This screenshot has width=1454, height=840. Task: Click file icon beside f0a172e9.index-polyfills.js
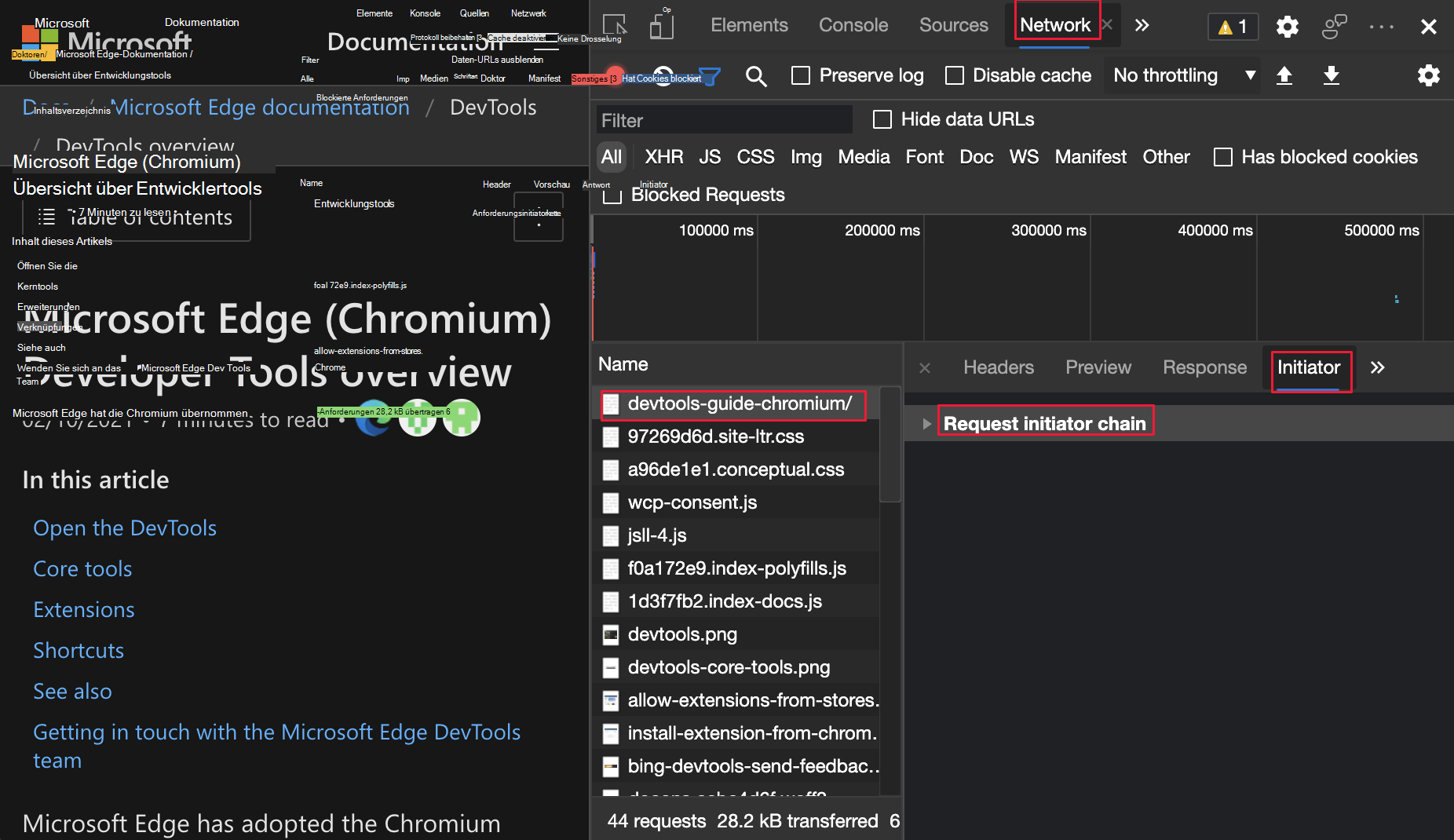click(x=610, y=568)
